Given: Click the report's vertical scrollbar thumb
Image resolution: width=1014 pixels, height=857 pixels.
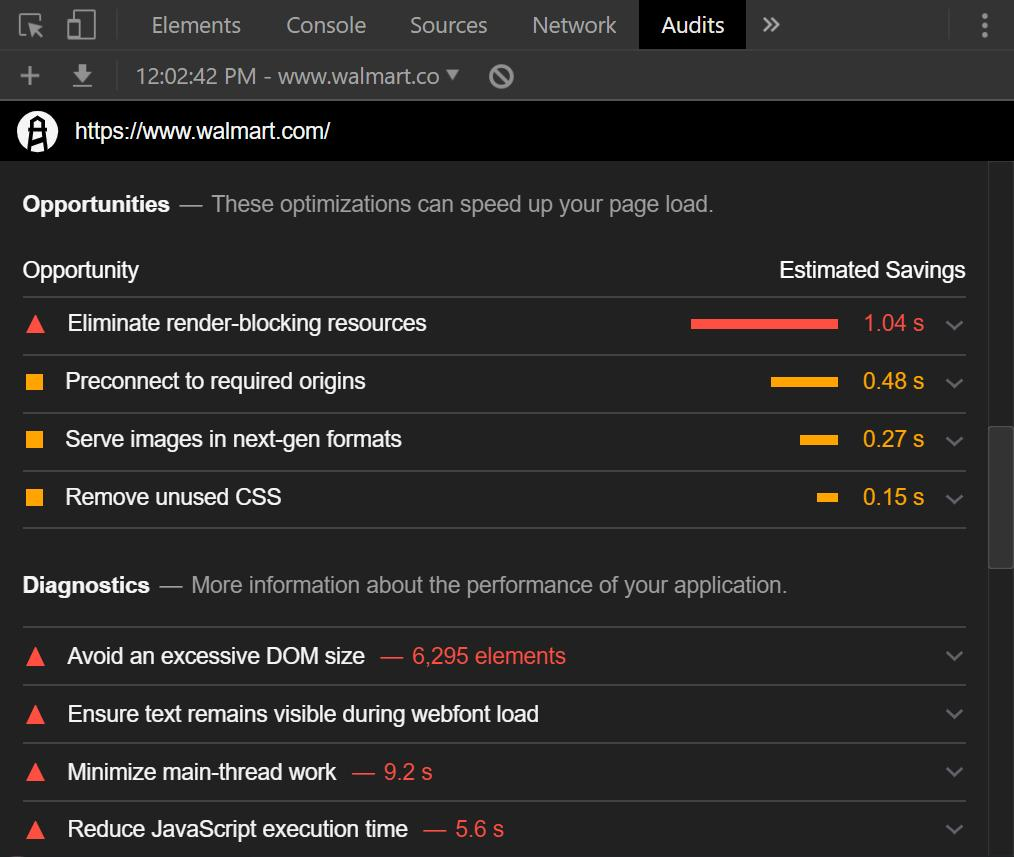Looking at the screenshot, I should (1000, 497).
